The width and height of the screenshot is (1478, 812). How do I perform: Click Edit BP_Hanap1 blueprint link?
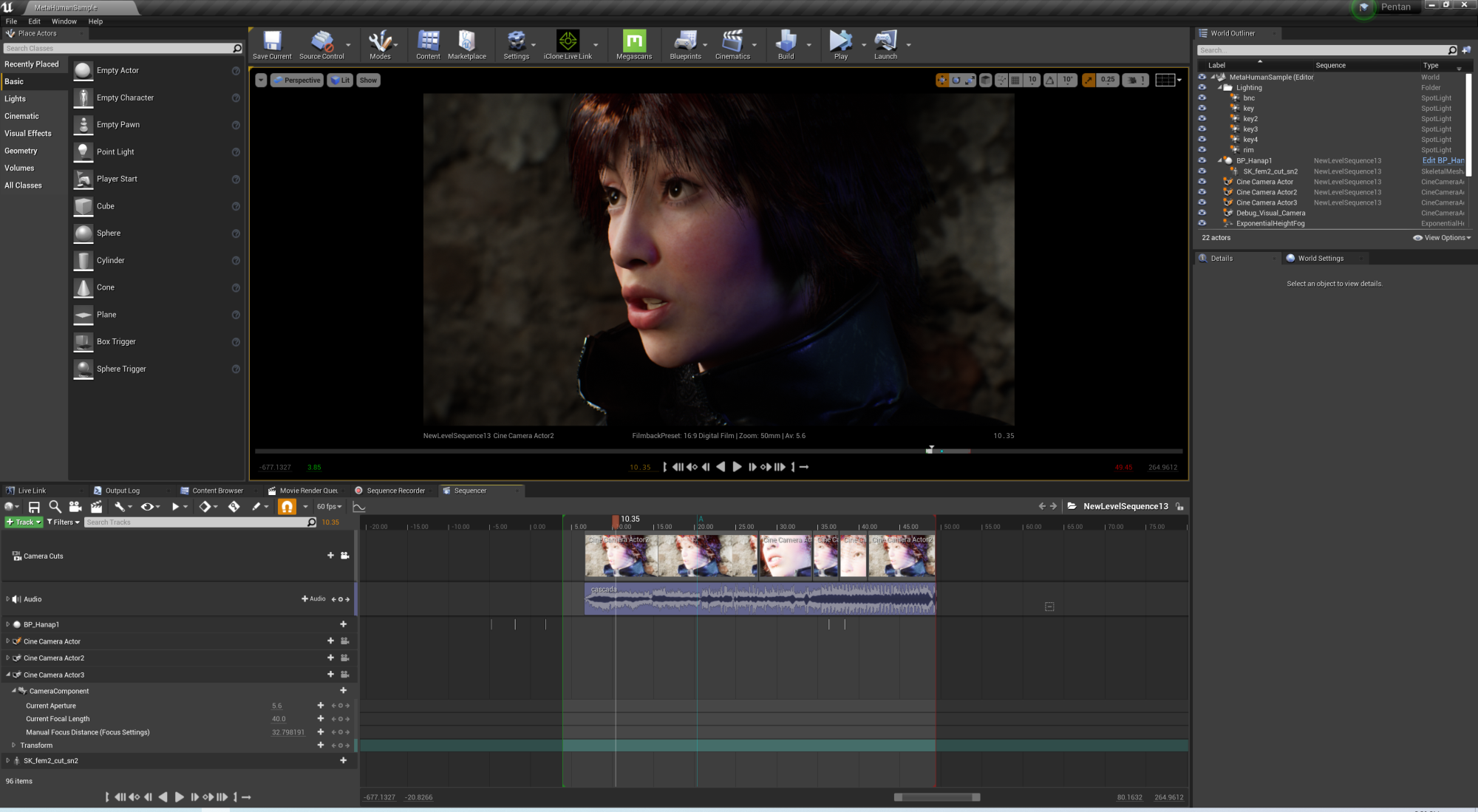click(x=1443, y=160)
